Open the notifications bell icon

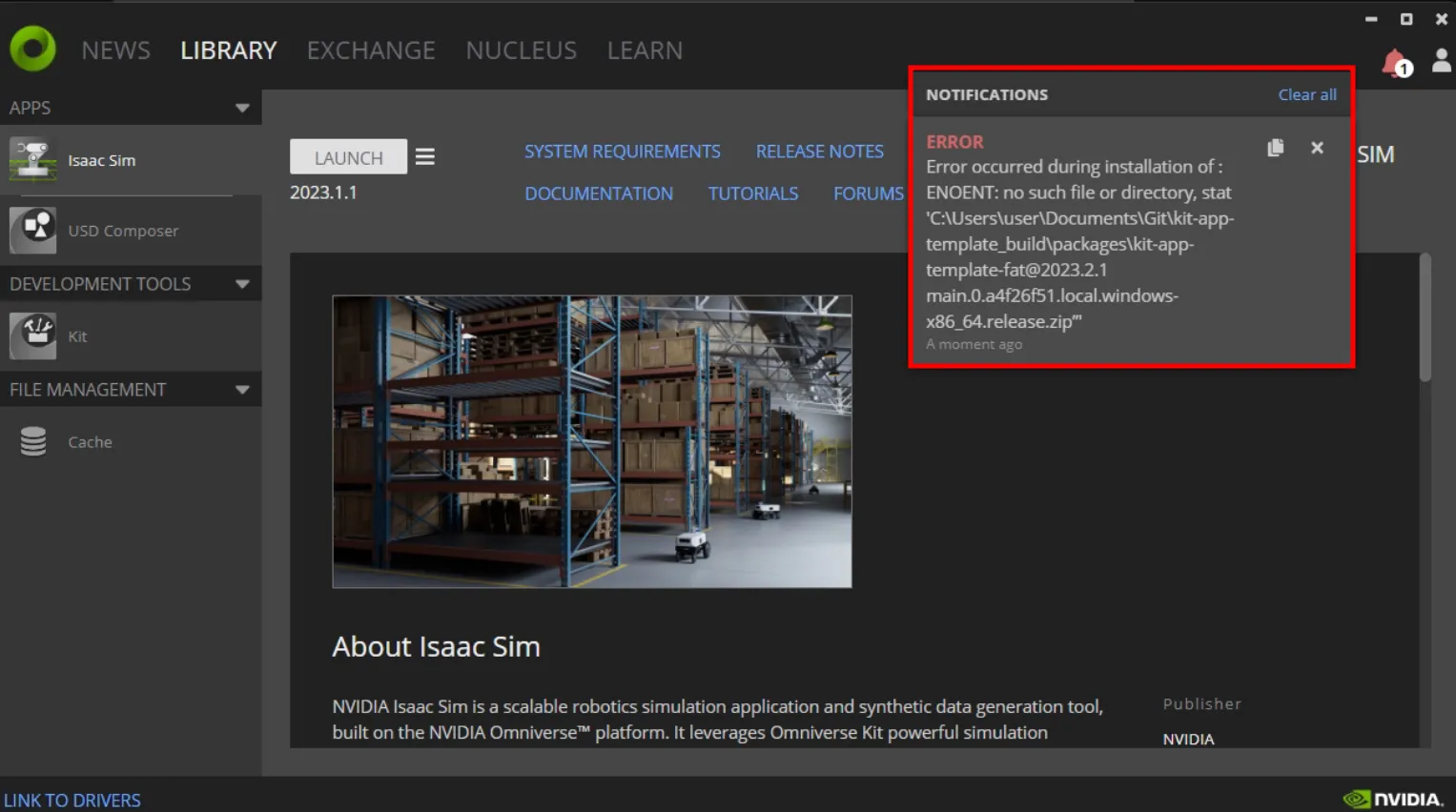(1396, 64)
